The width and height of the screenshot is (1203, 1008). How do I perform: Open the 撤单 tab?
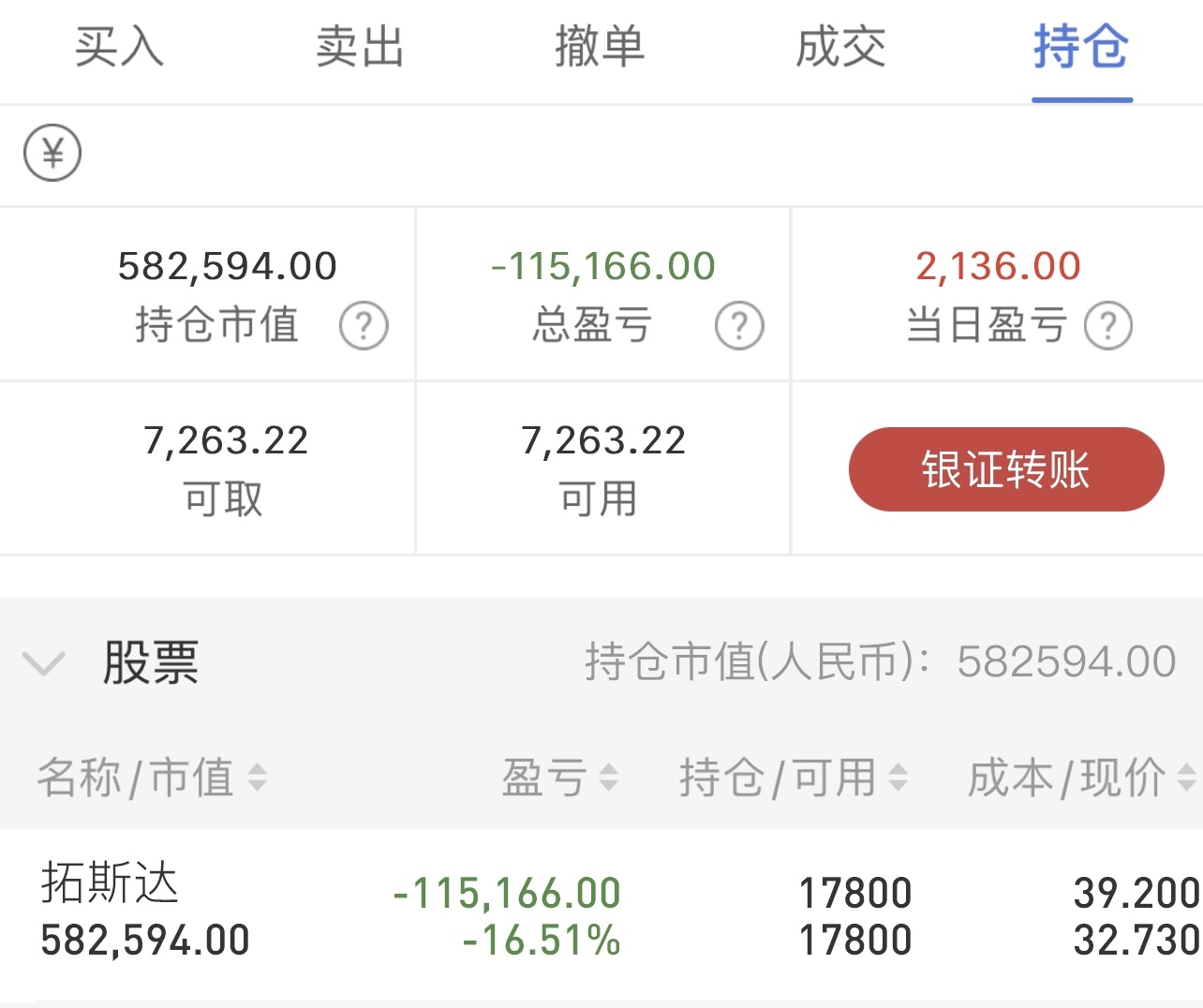[600, 47]
